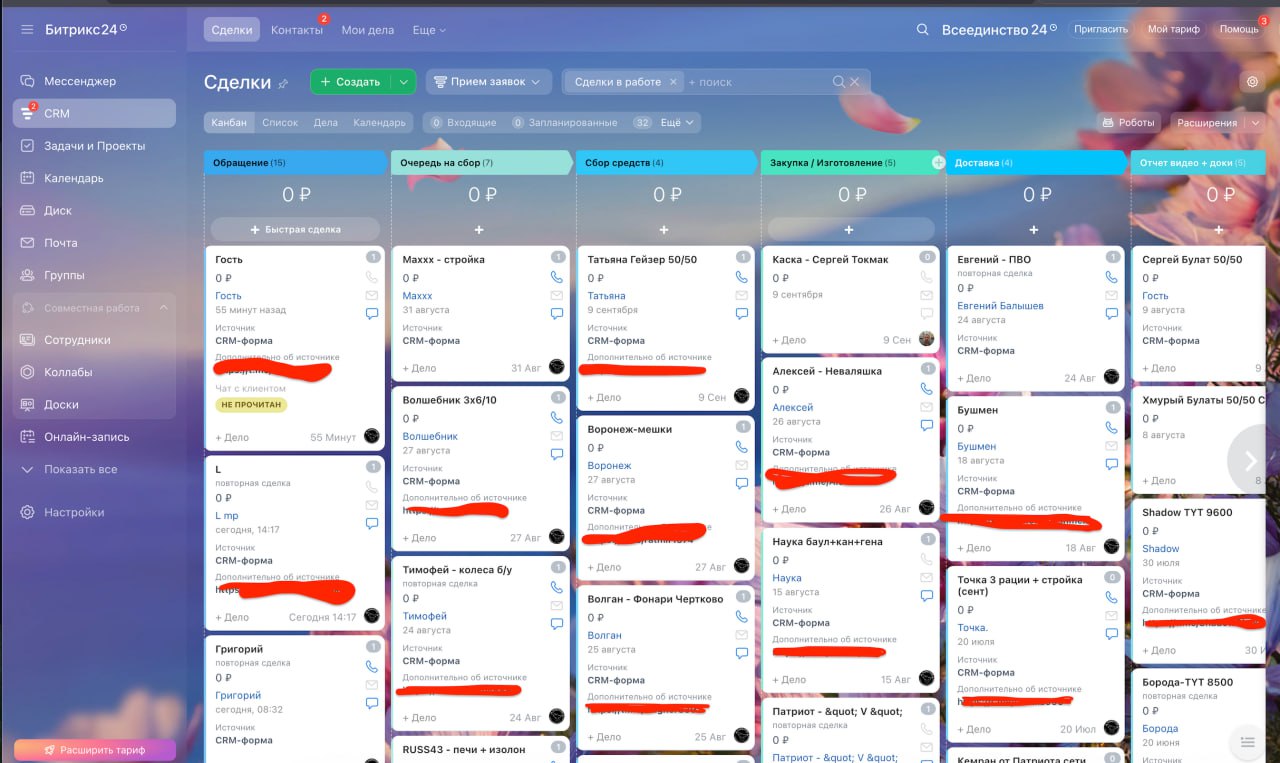Click the phone icon on Maxxx - стройка card
This screenshot has height=763, width=1280.
557,277
